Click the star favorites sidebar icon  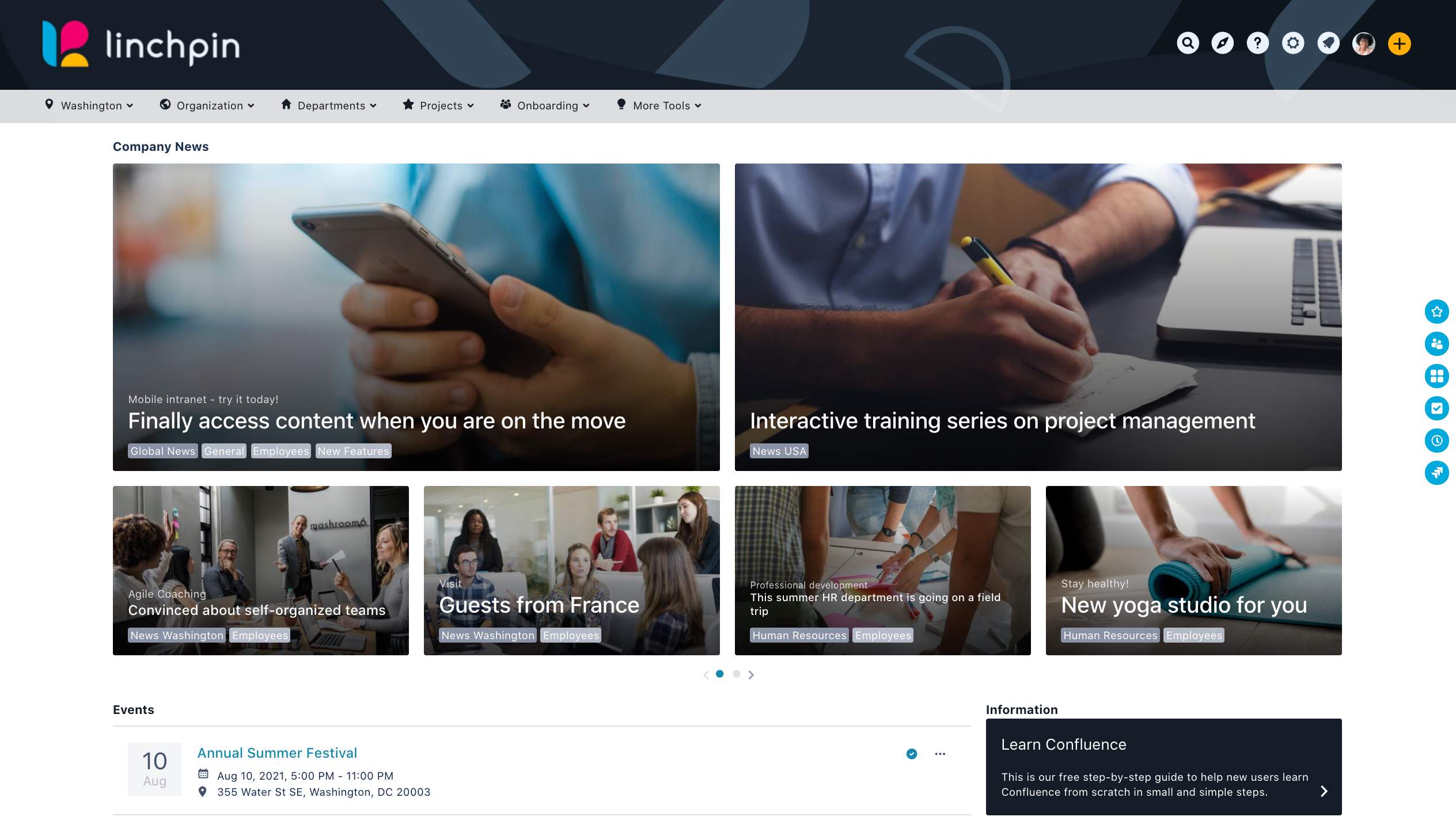point(1437,312)
